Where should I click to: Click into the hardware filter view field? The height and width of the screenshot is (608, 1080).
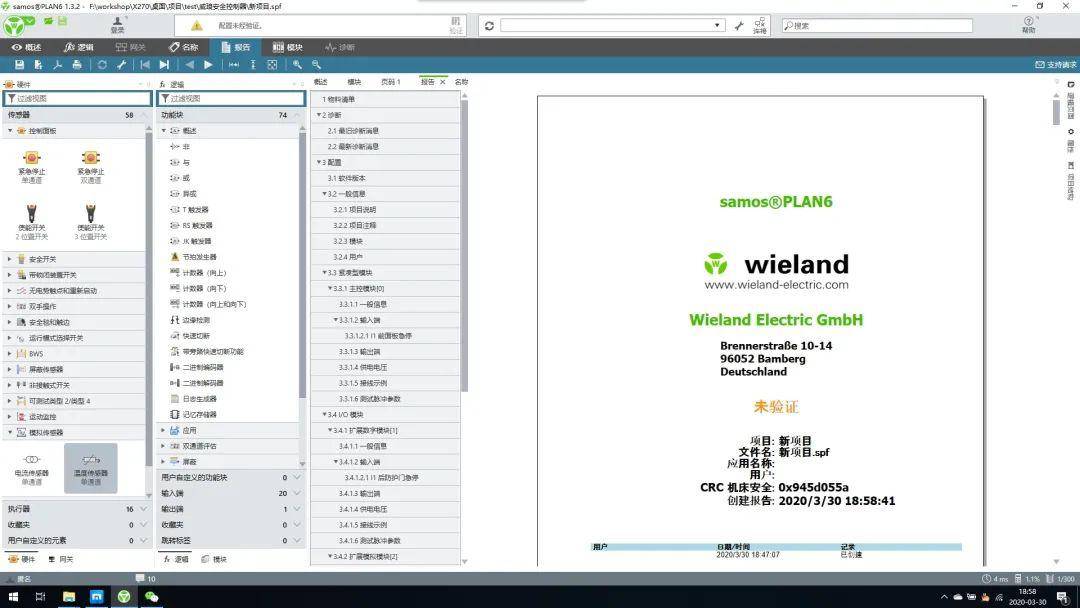77,98
